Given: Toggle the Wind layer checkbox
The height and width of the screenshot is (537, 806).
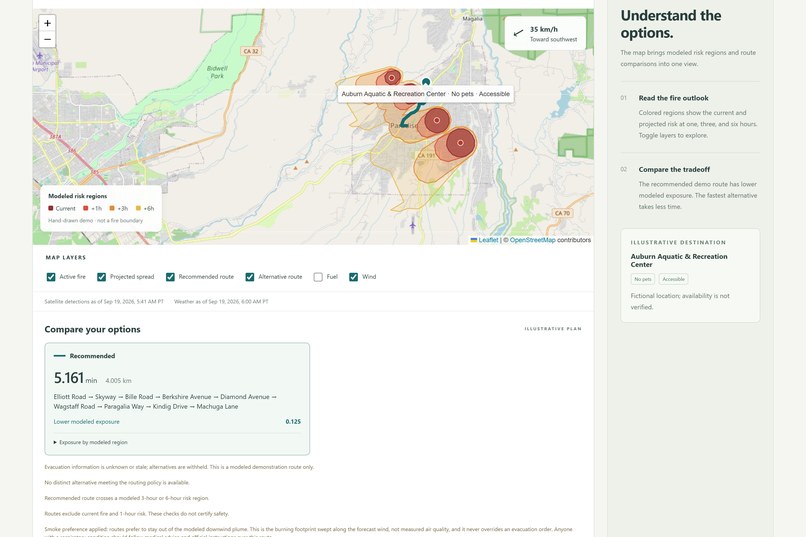Looking at the screenshot, I should click(354, 277).
